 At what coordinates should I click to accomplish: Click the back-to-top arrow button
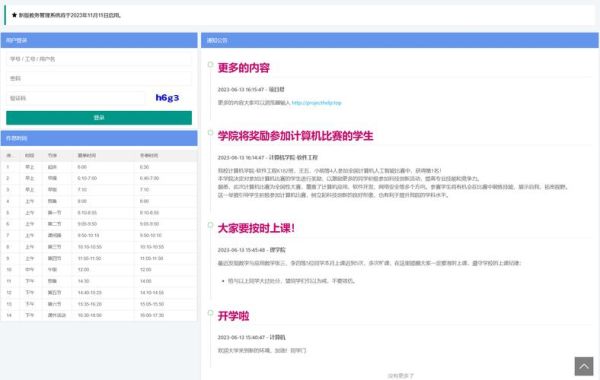tap(584, 366)
